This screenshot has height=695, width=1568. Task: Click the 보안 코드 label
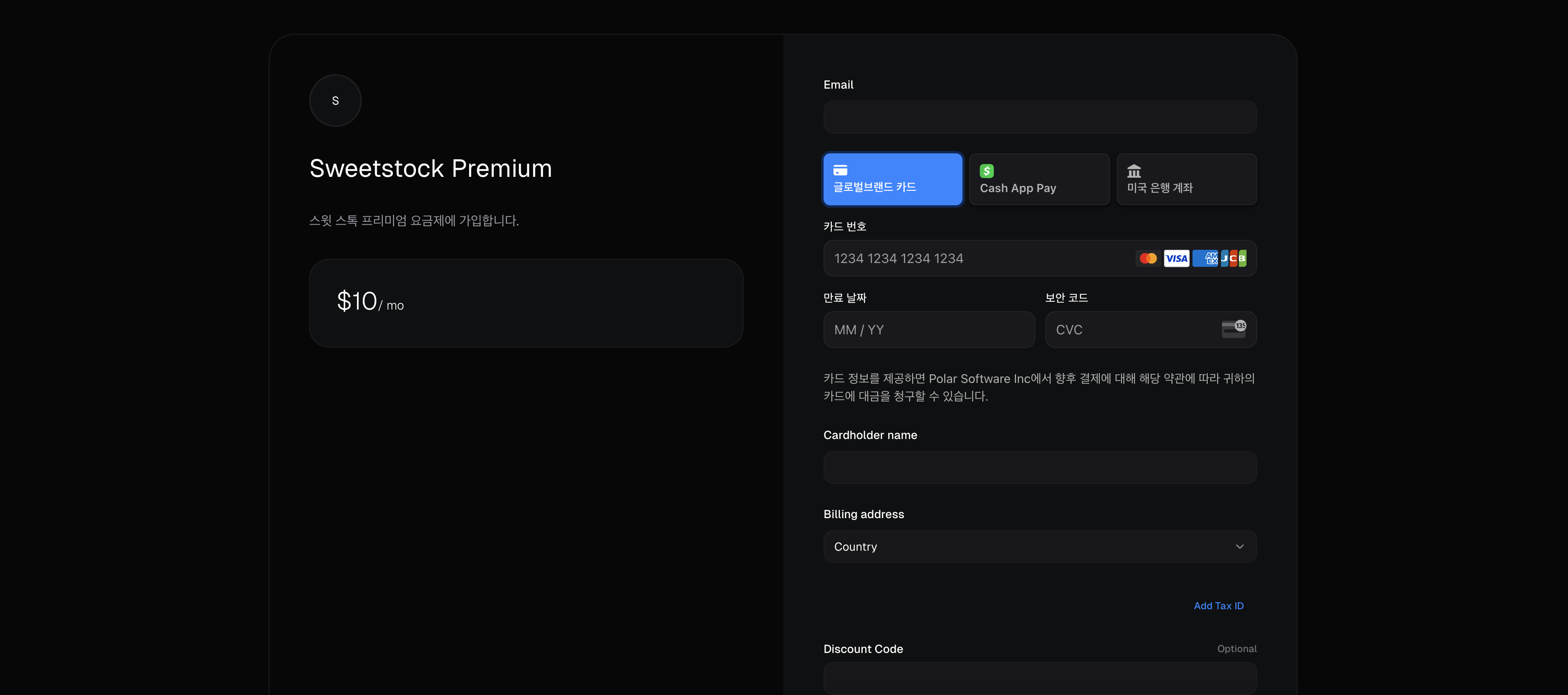point(1066,298)
